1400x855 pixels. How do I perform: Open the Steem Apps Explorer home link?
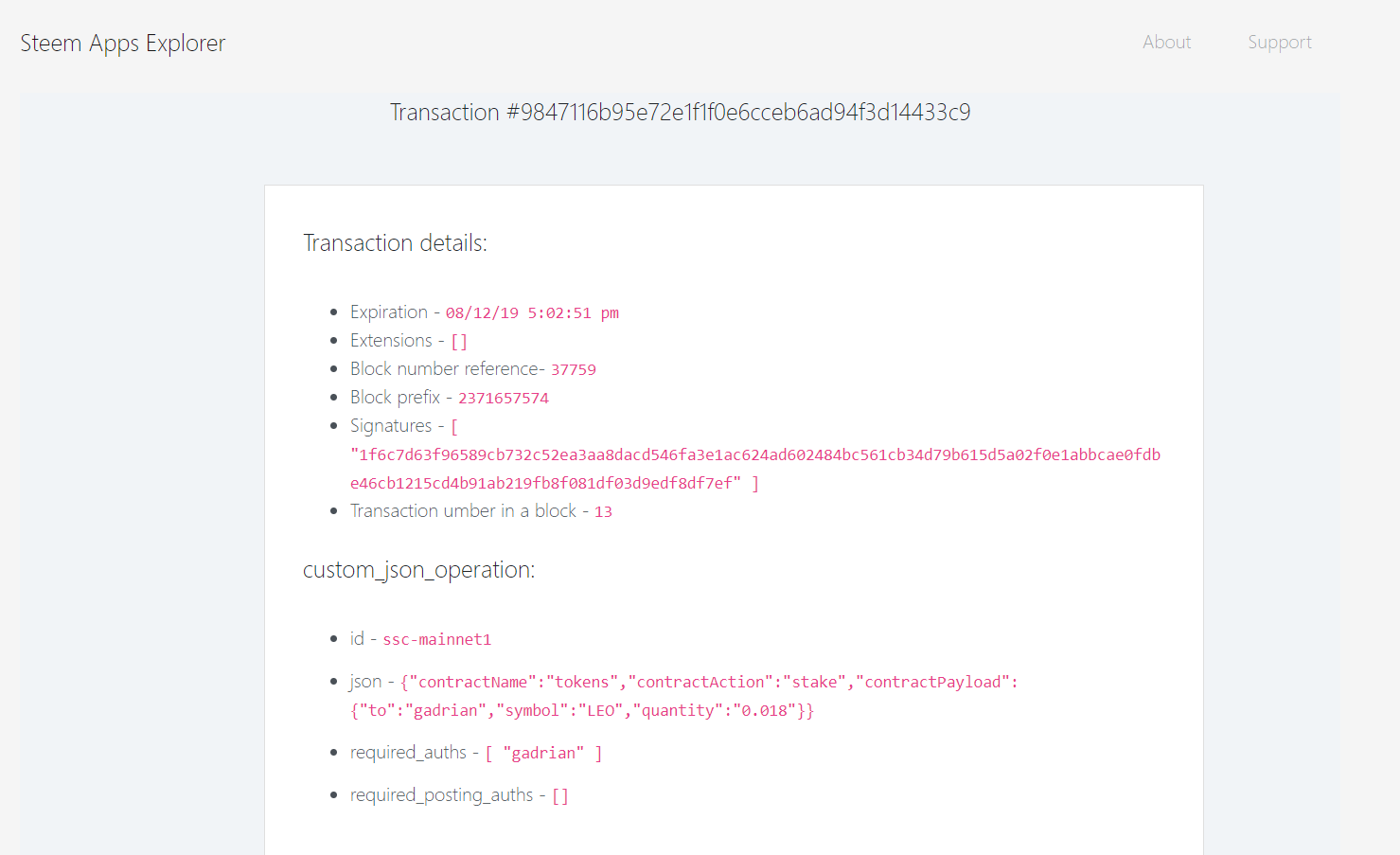point(123,44)
